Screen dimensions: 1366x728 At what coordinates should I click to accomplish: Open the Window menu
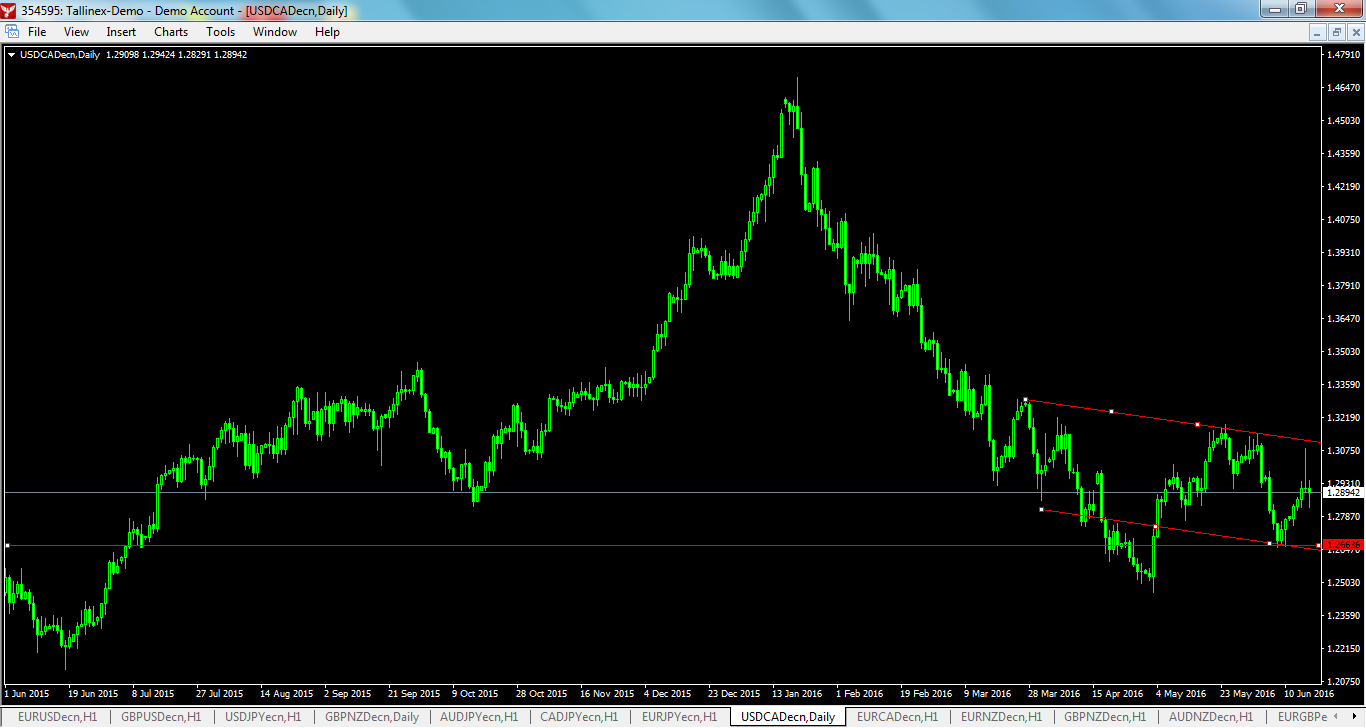point(273,31)
